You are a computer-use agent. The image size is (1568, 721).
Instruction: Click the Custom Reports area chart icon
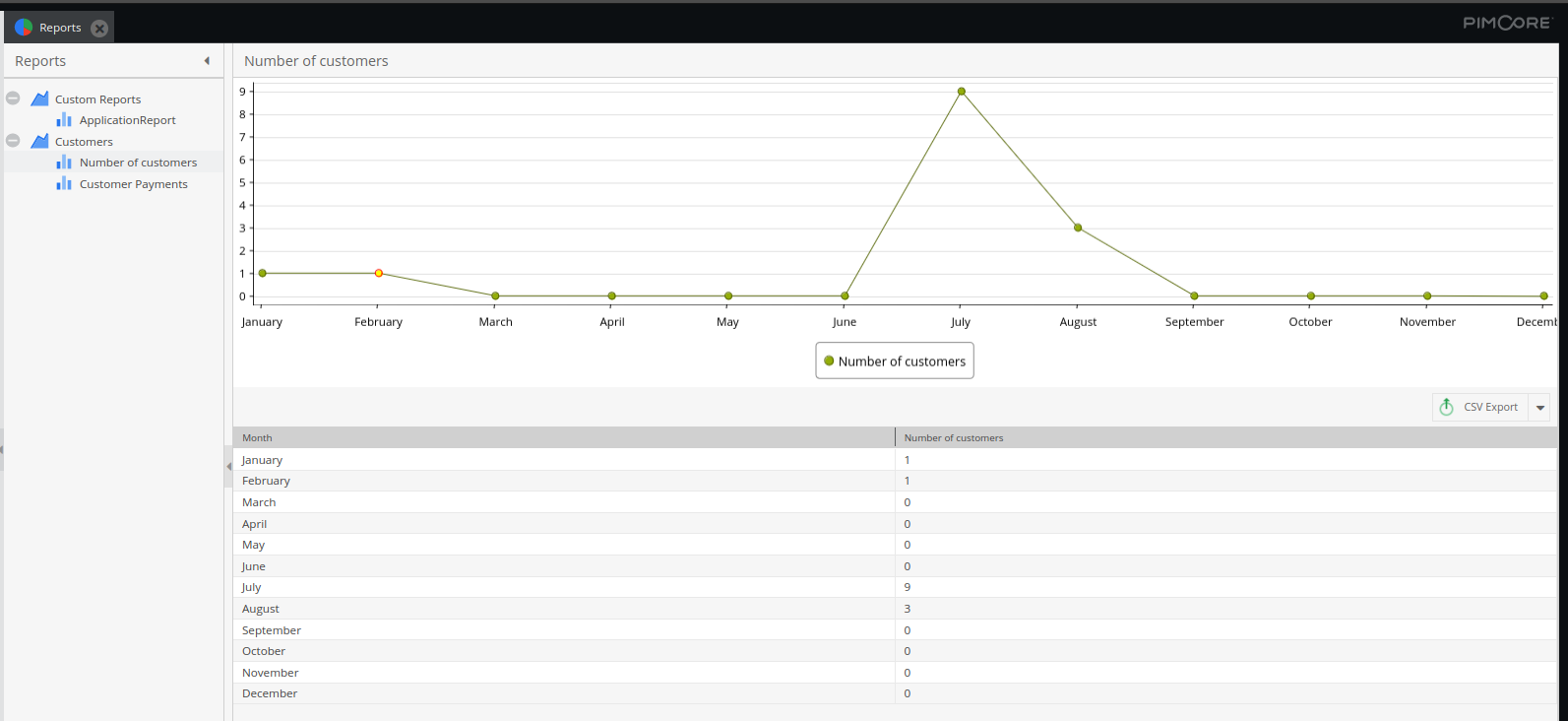40,98
